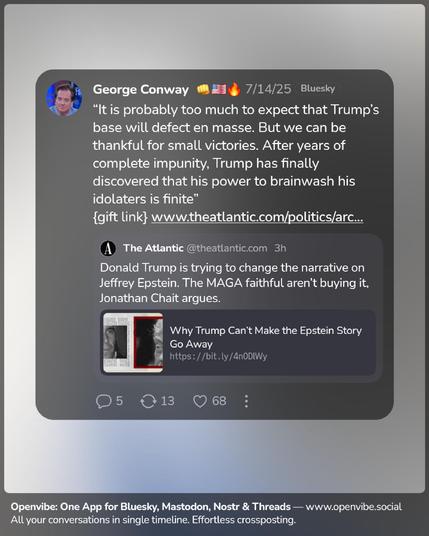Open the three-dot more options menu
The width and height of the screenshot is (429, 536).
tap(246, 401)
